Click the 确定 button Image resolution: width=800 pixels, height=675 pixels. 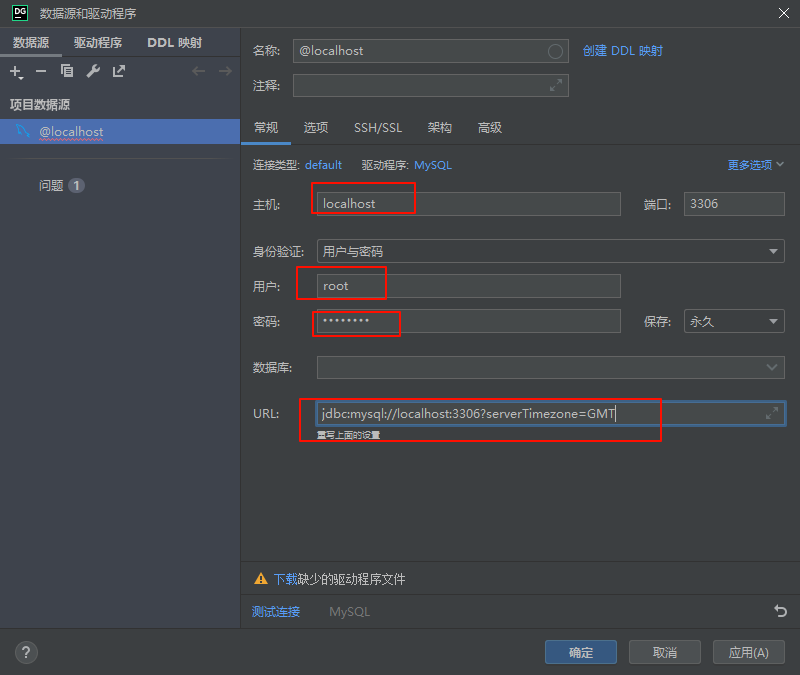581,652
